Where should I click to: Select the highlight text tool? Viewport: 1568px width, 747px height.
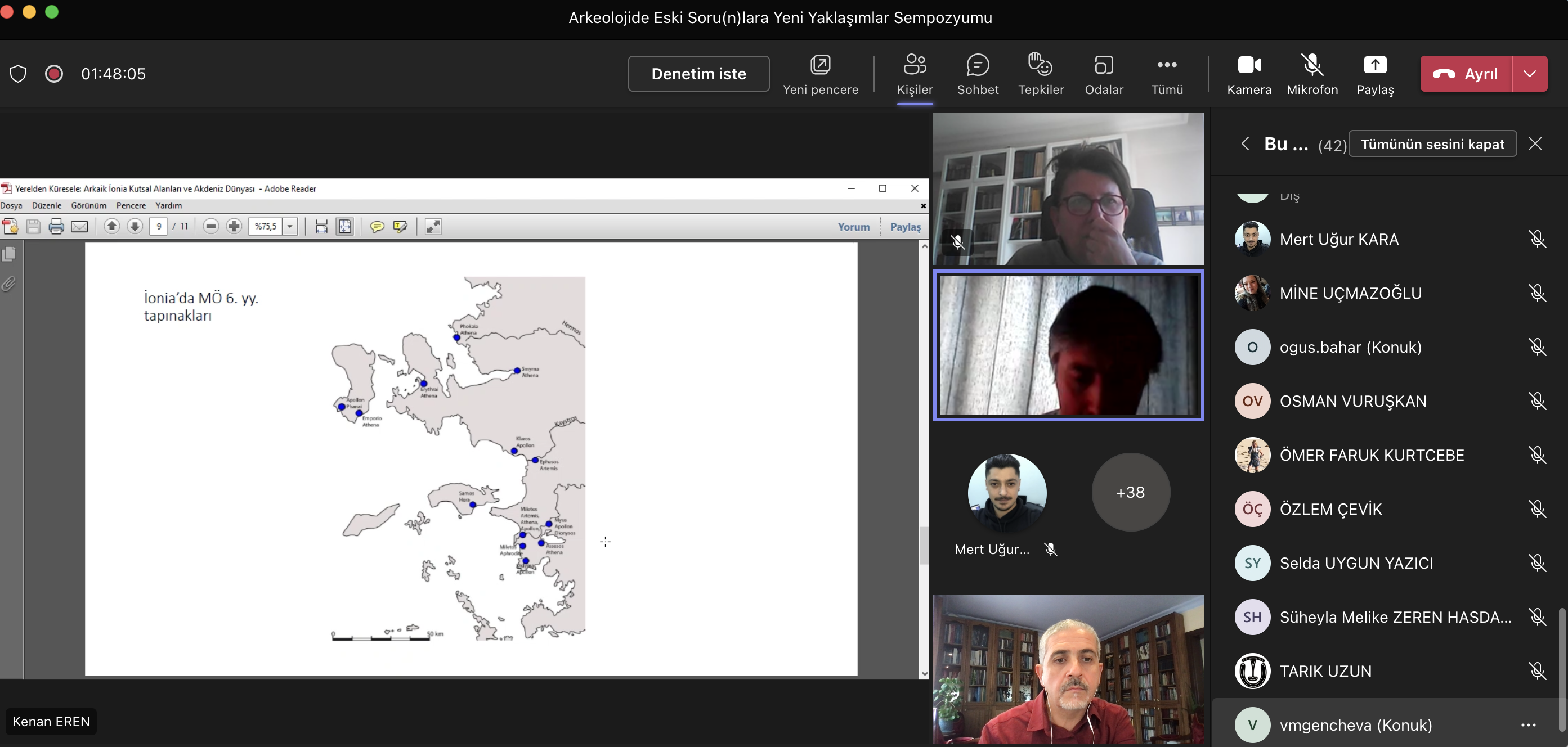tap(400, 226)
